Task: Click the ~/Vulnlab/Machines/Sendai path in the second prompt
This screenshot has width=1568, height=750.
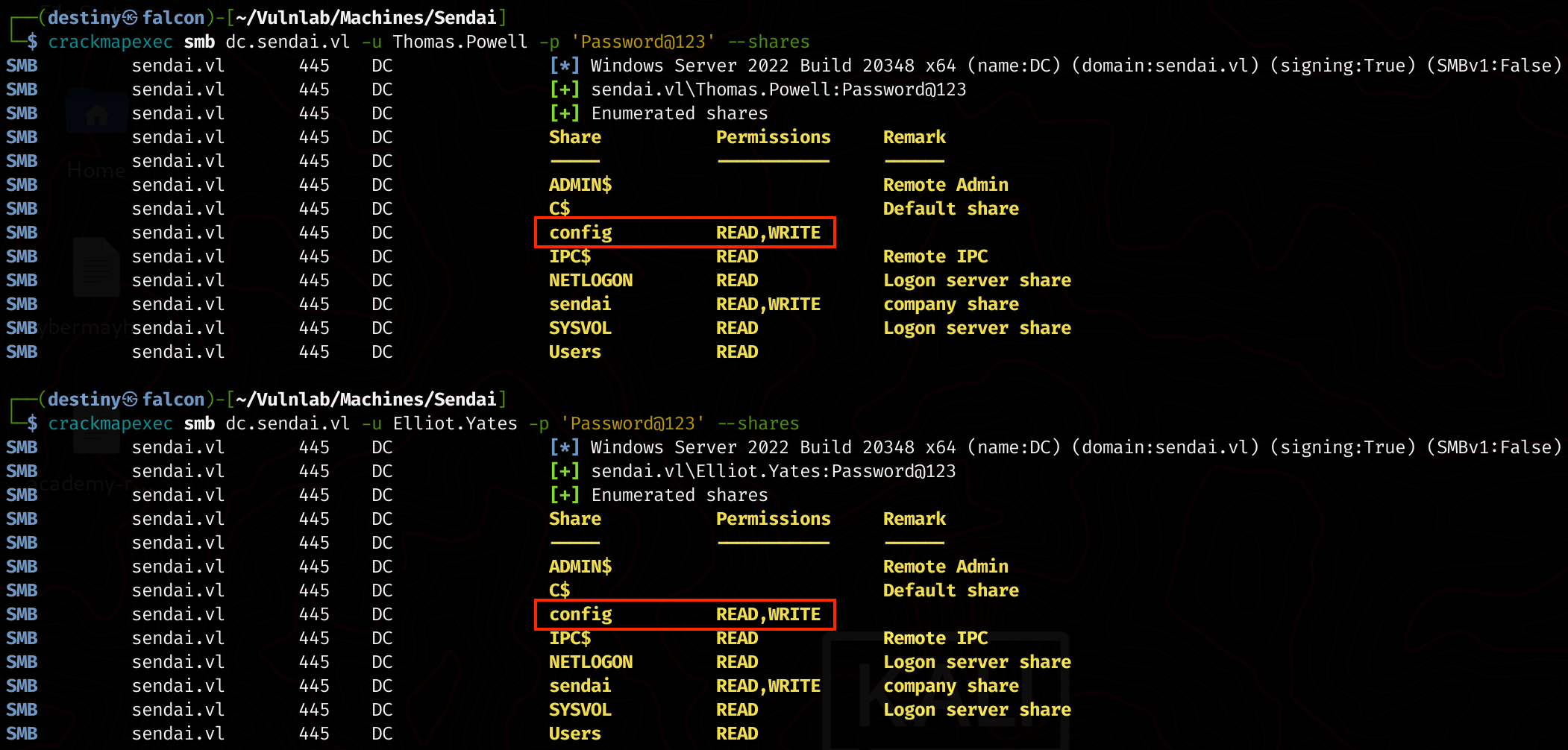Action: [x=366, y=400]
